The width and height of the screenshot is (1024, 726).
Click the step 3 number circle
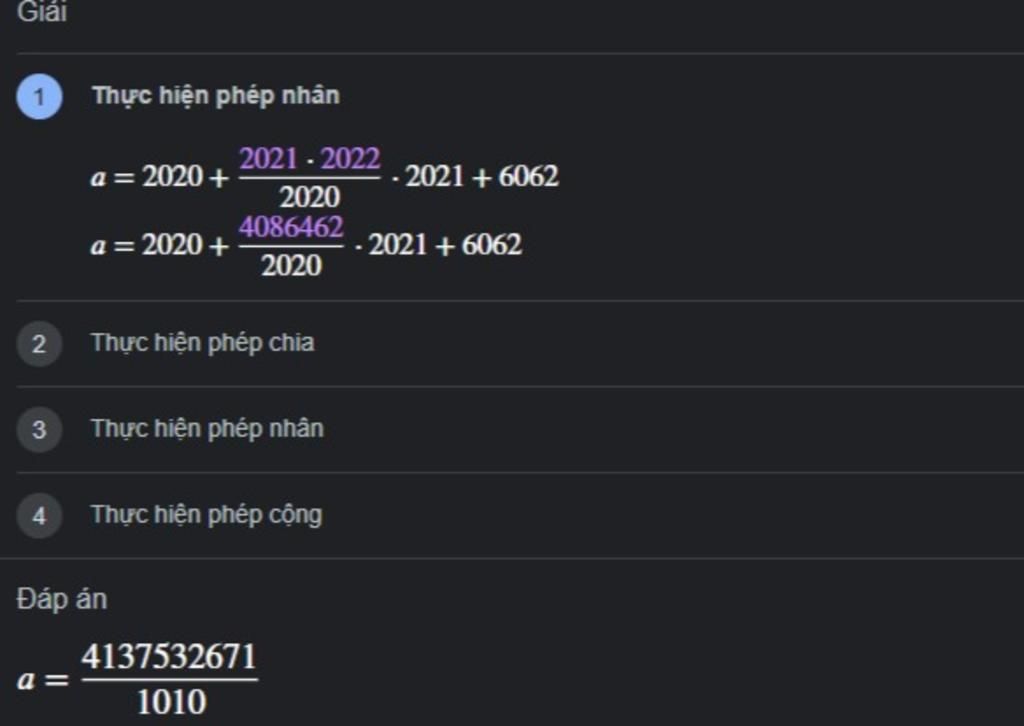[x=39, y=429]
